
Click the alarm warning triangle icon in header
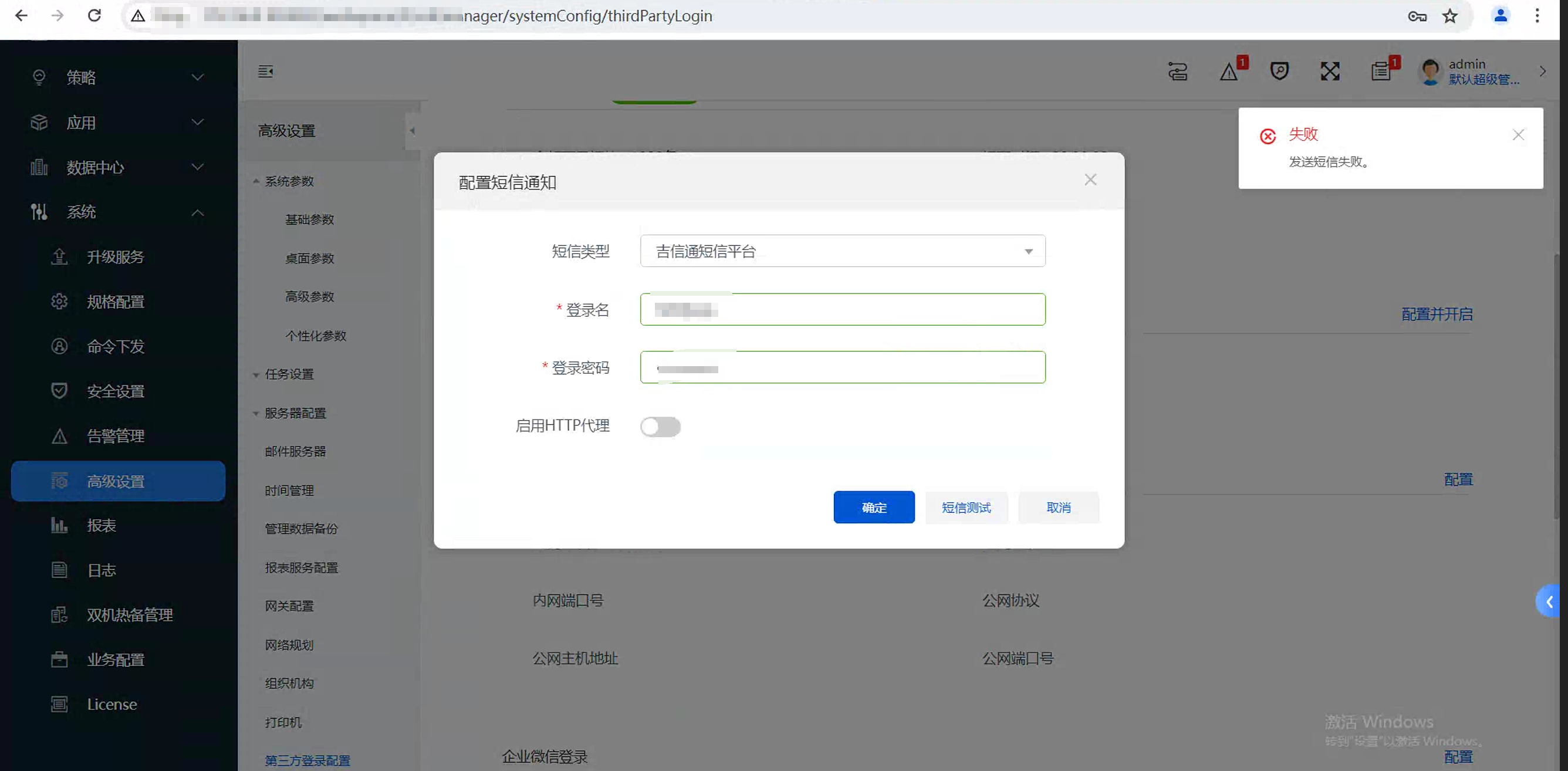click(1229, 72)
